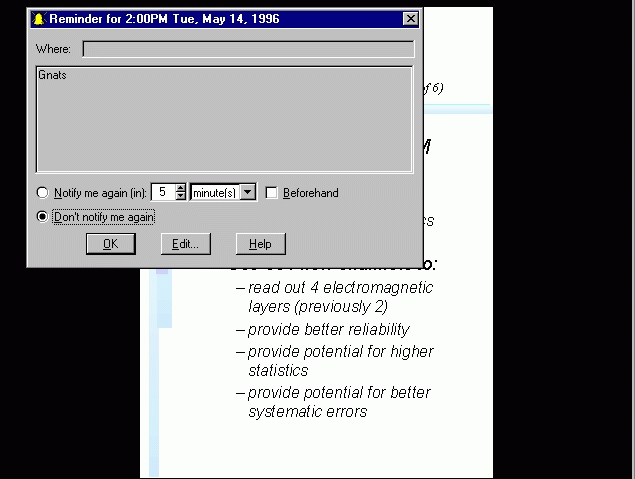This screenshot has width=635, height=479.
Task: Click the 'read out 4 electromagnetic layers' bullet
Action: pos(339,297)
